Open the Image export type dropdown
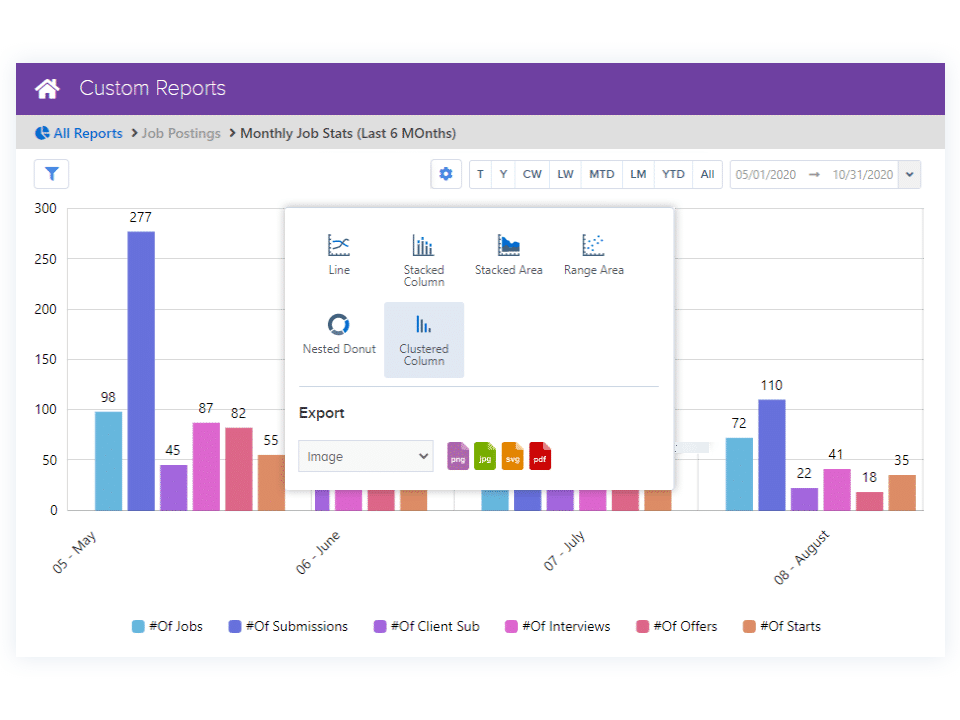This screenshot has width=960, height=720. [366, 456]
